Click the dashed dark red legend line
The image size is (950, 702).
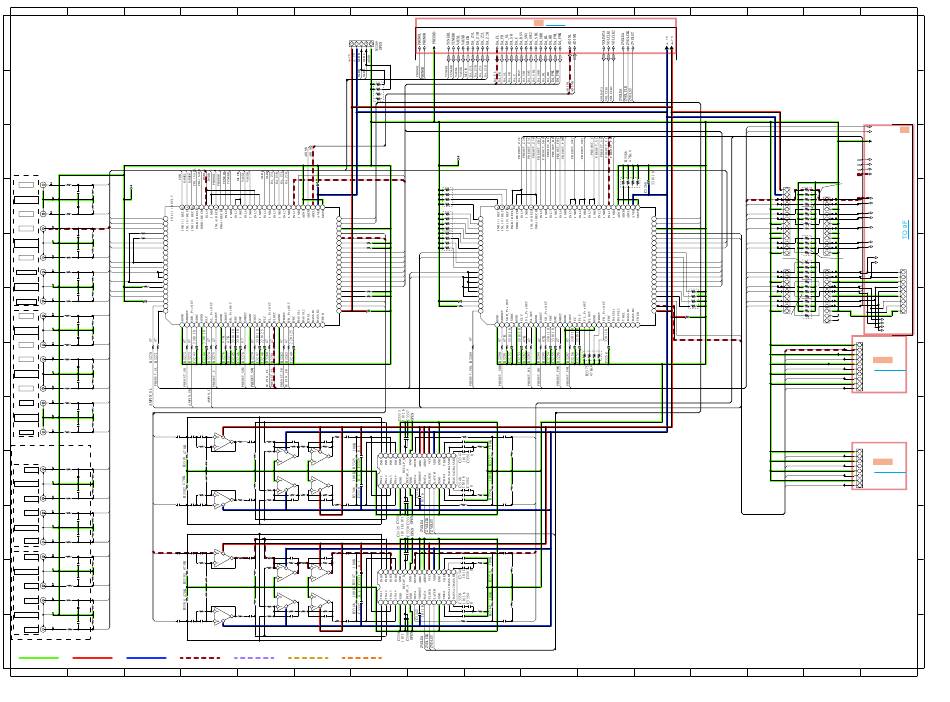coord(199,658)
